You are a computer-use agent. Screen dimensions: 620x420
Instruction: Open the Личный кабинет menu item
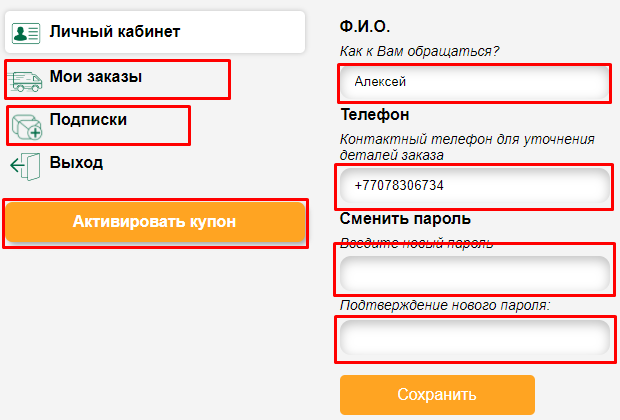(x=114, y=32)
